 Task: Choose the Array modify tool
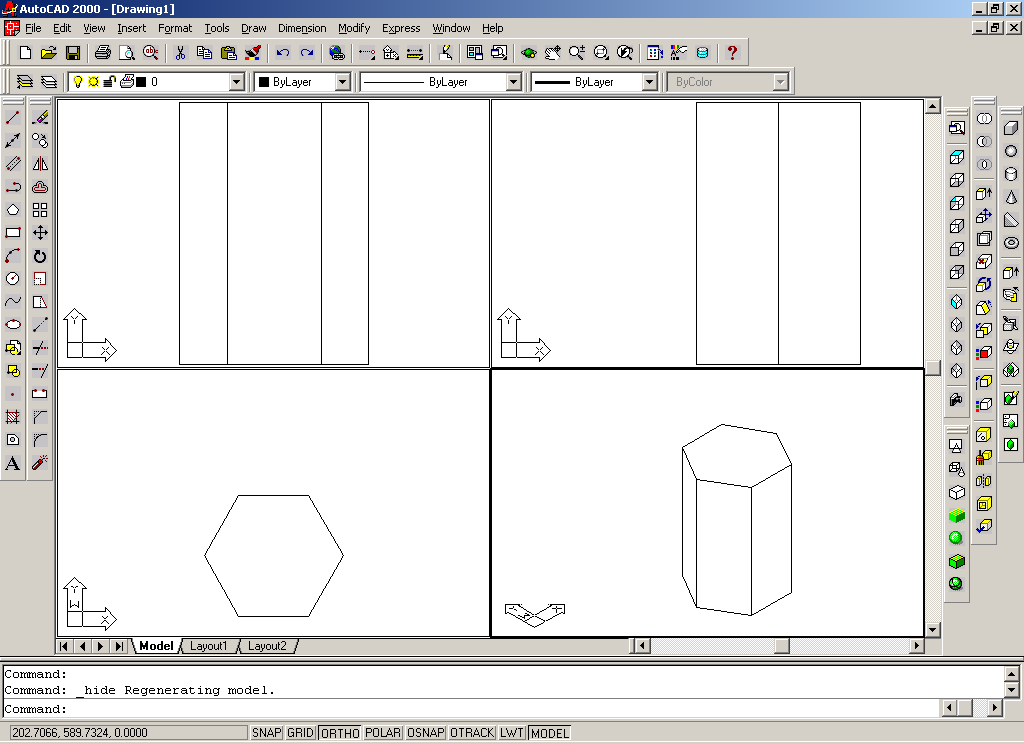click(x=40, y=210)
